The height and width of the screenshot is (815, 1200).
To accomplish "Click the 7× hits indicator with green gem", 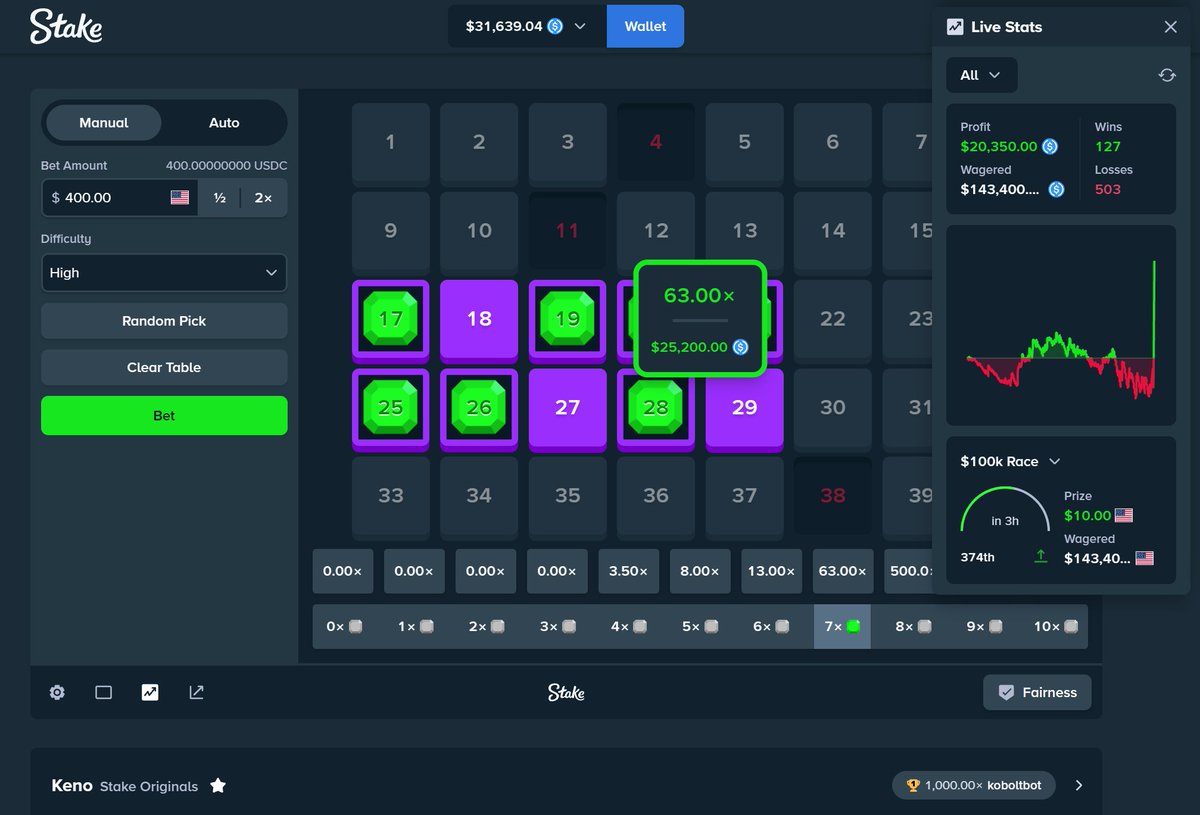I will pyautogui.click(x=842, y=626).
